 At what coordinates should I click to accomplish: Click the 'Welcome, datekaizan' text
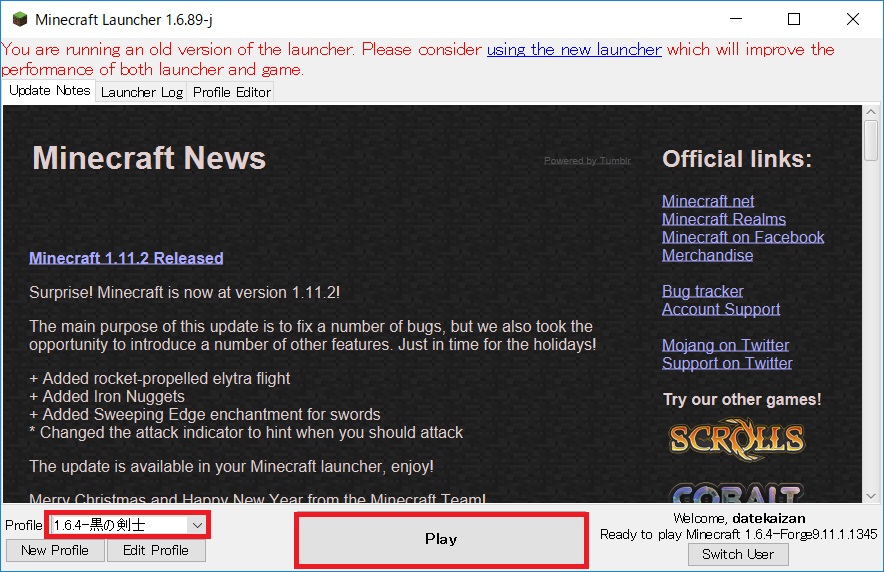[739, 518]
